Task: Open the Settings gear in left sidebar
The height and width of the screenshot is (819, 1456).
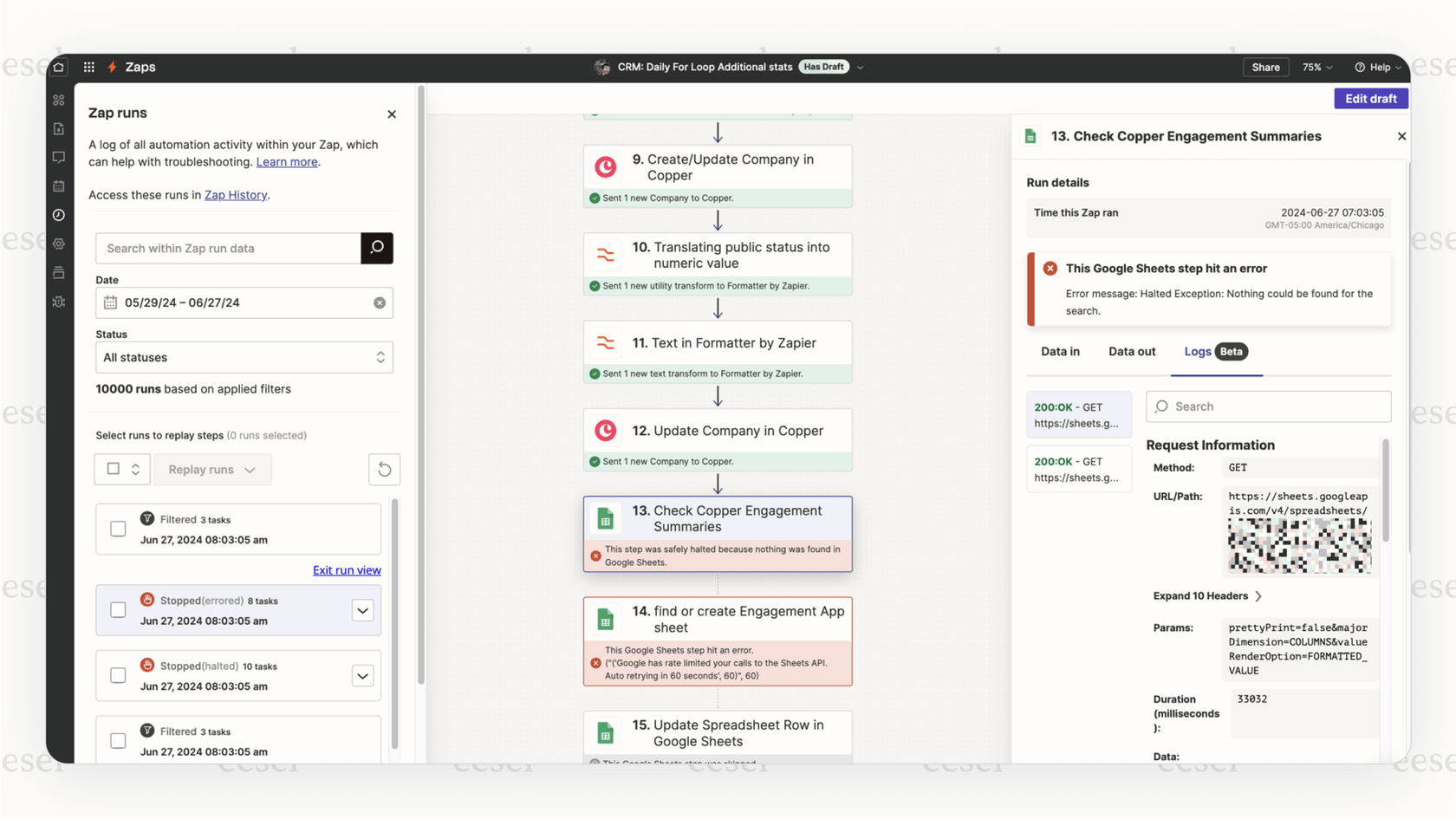Action: (x=59, y=244)
